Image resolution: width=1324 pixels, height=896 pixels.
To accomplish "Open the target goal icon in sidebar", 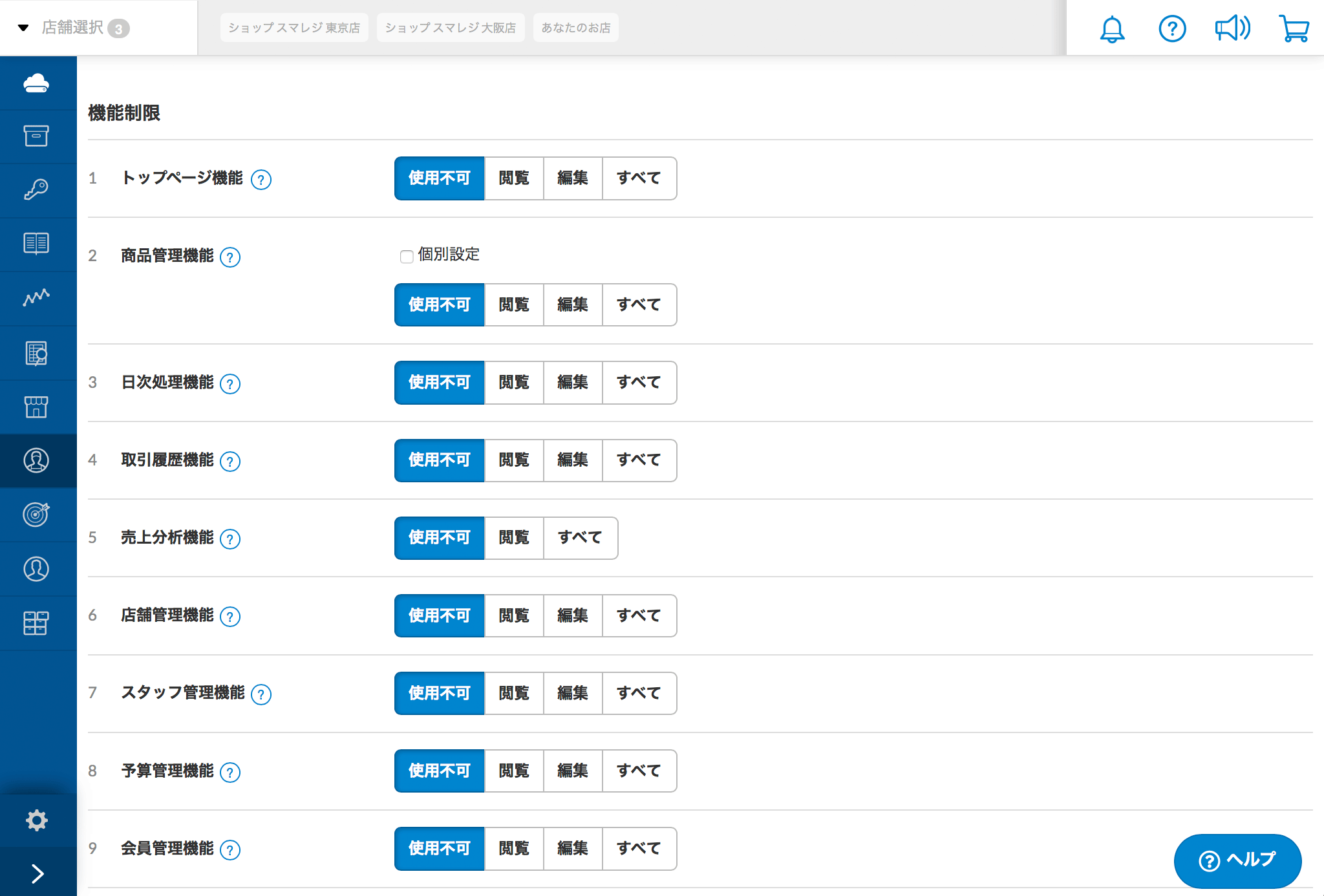I will coord(36,515).
